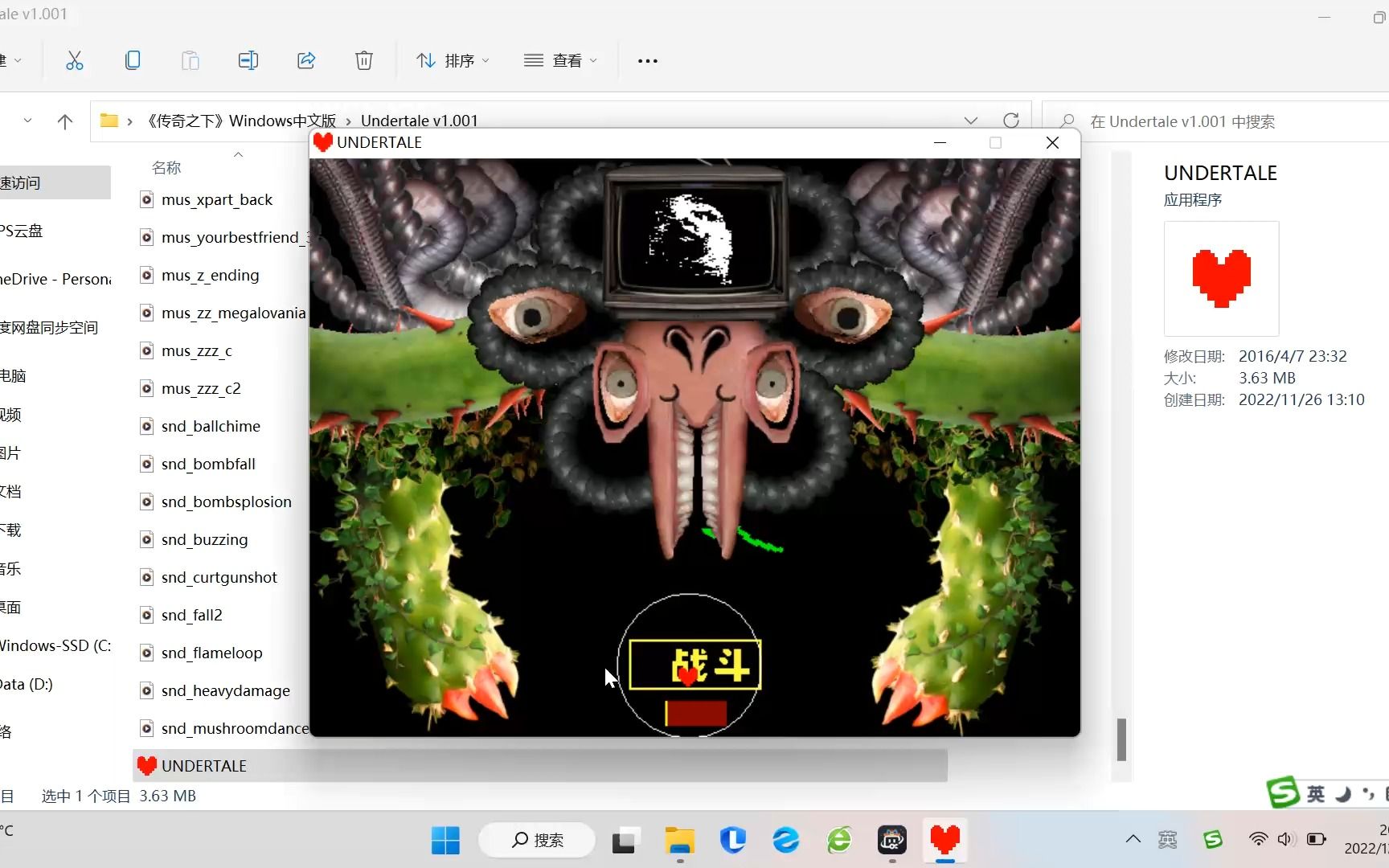The height and width of the screenshot is (868, 1389).
Task: Click the up-arrow parent folder button
Action: point(65,121)
